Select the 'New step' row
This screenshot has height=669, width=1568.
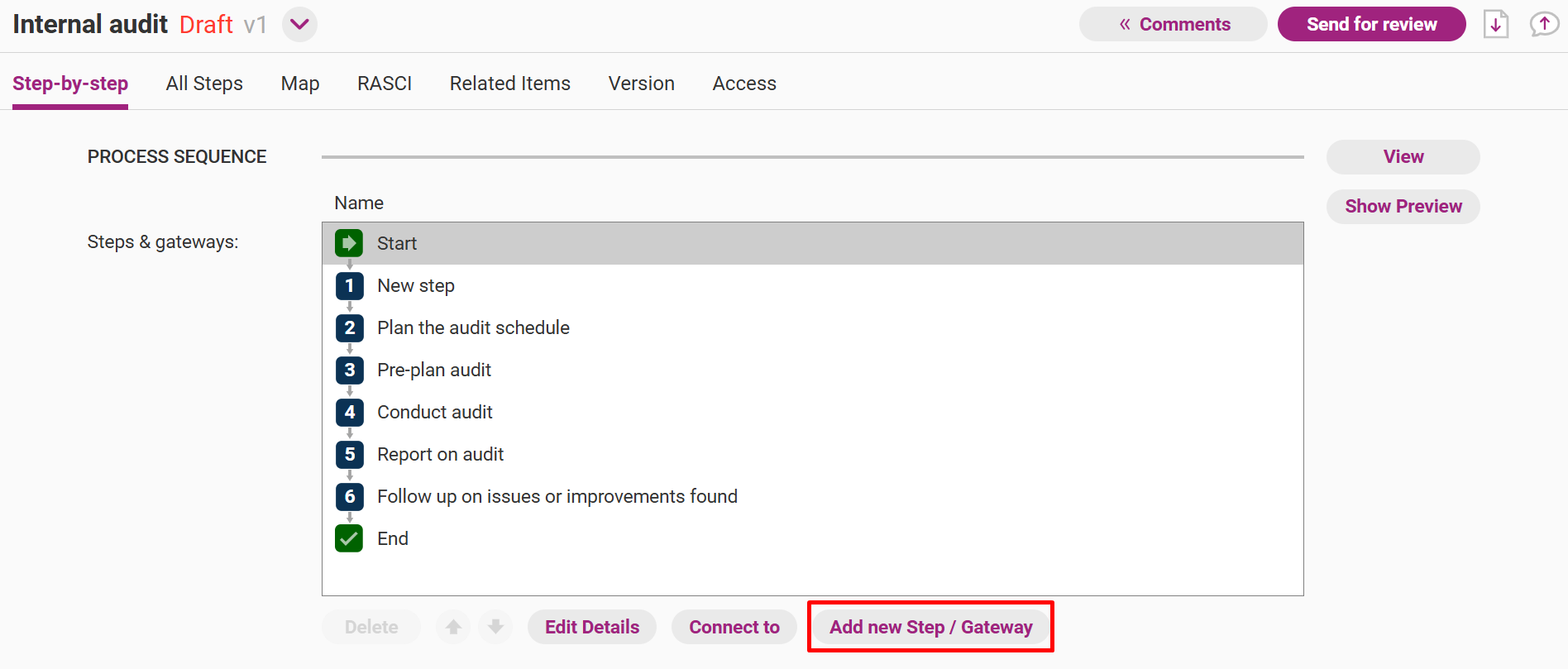click(812, 285)
